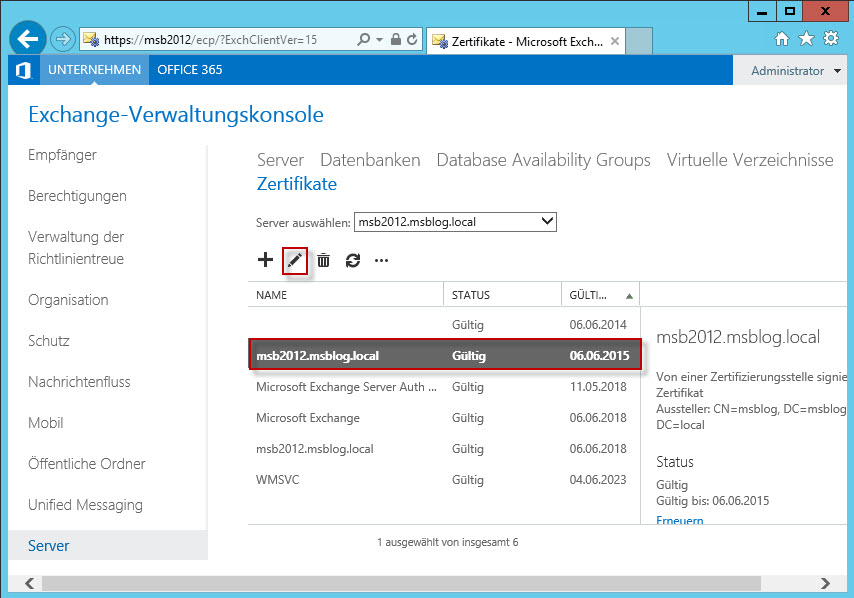Switch to OFFICE 365 tab

190,70
